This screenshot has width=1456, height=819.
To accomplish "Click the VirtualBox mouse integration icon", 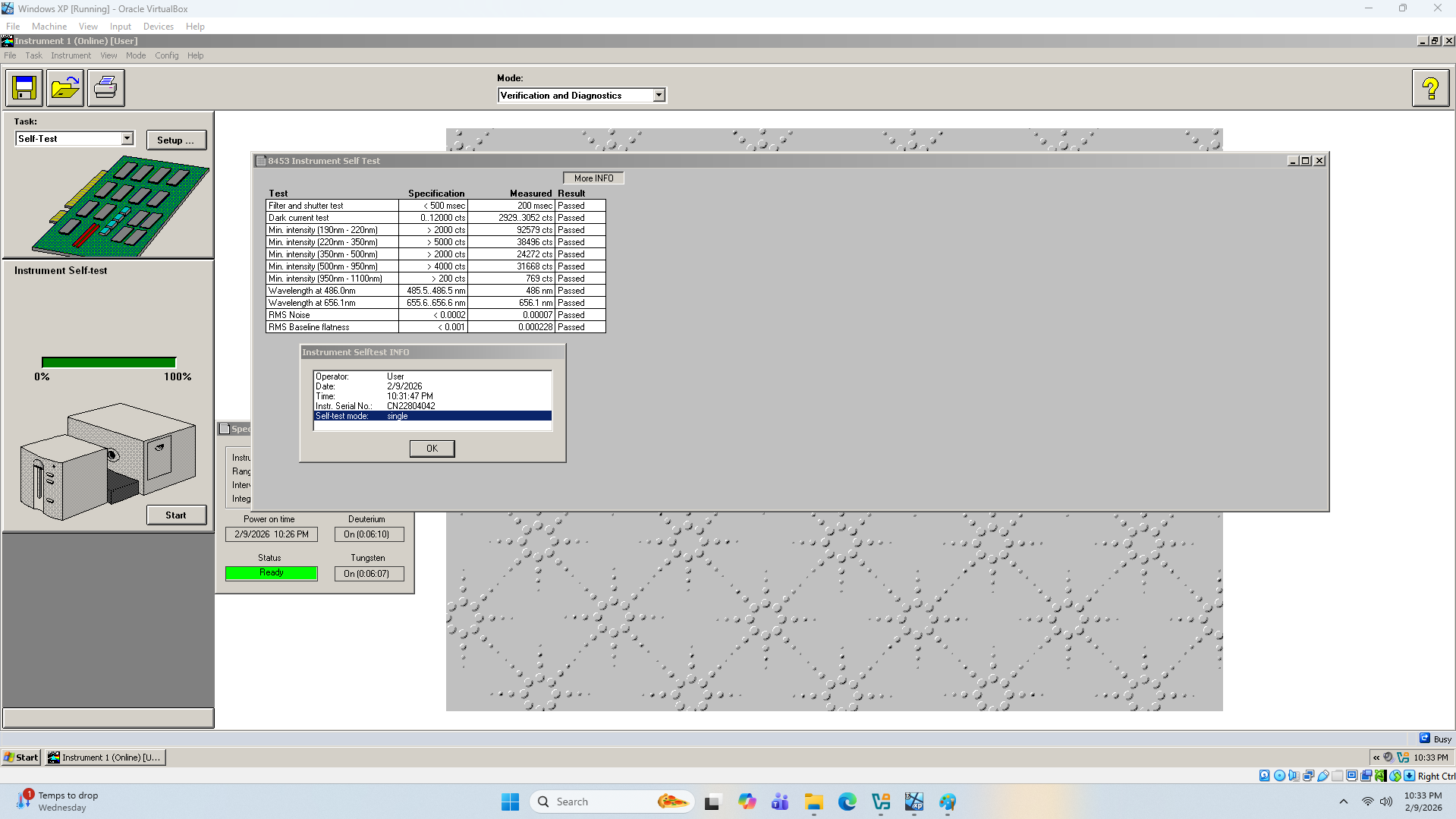I will (1395, 776).
